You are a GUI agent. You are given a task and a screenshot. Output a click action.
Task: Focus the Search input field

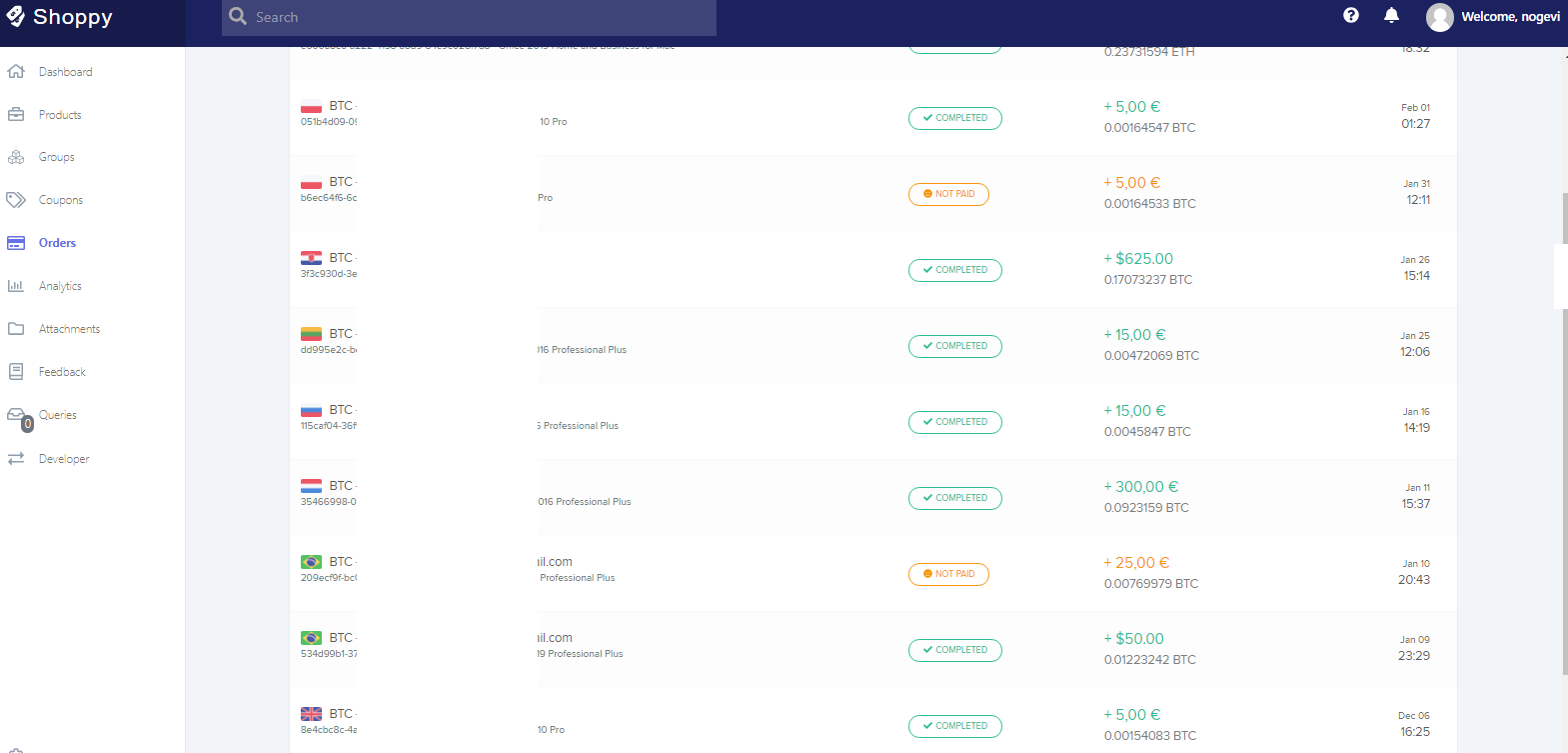[x=469, y=17]
